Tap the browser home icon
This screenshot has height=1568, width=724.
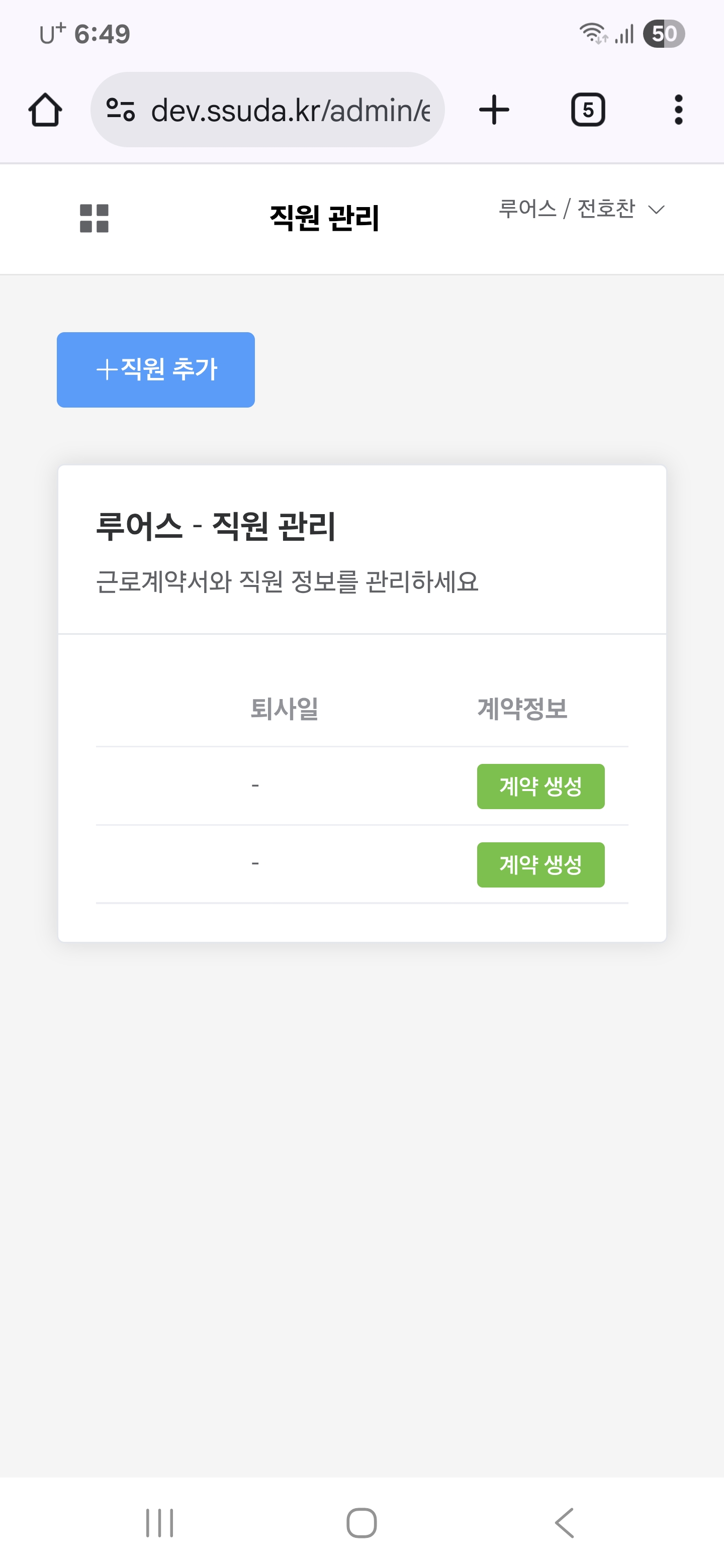45,110
